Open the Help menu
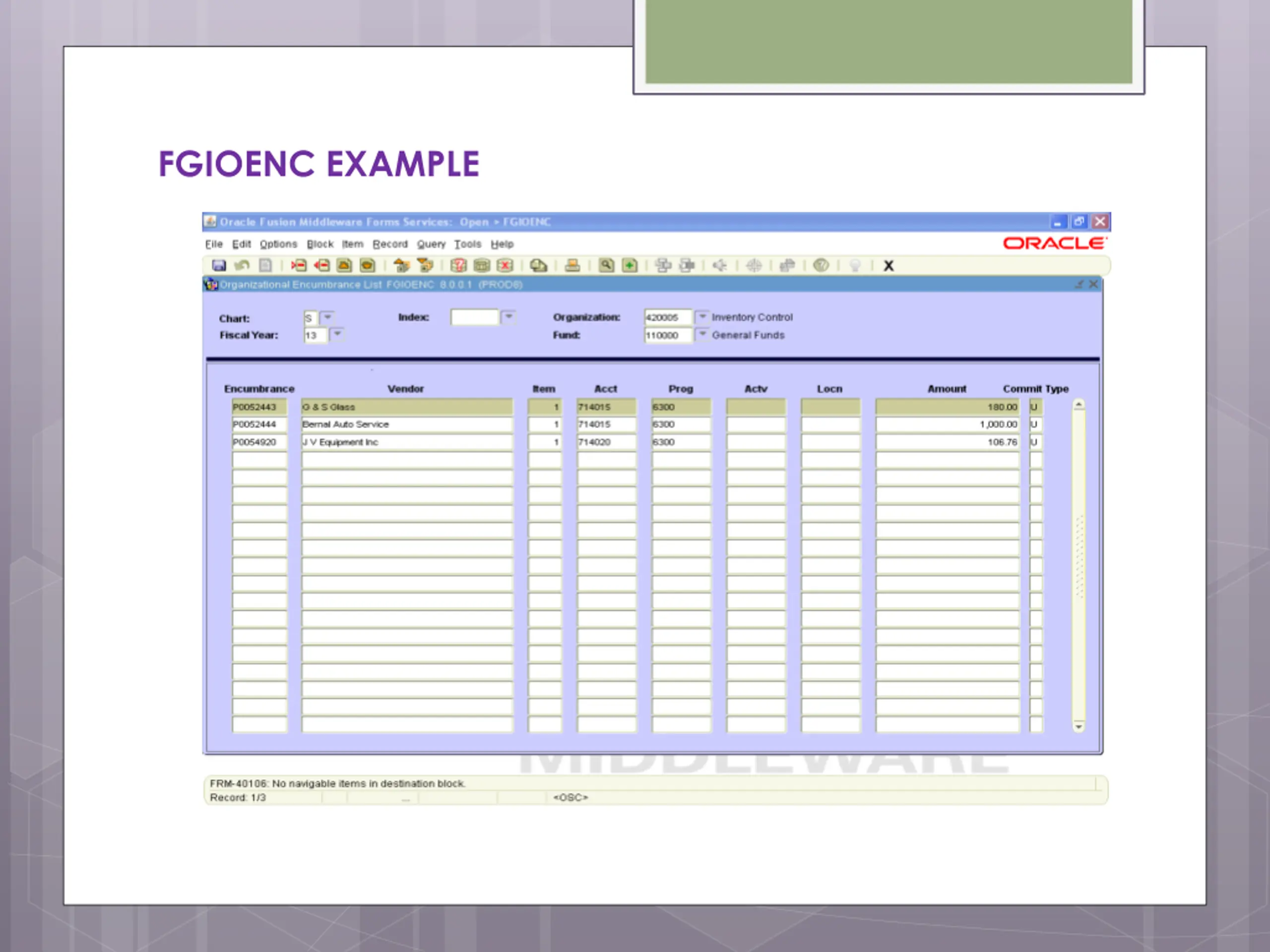 (x=502, y=244)
